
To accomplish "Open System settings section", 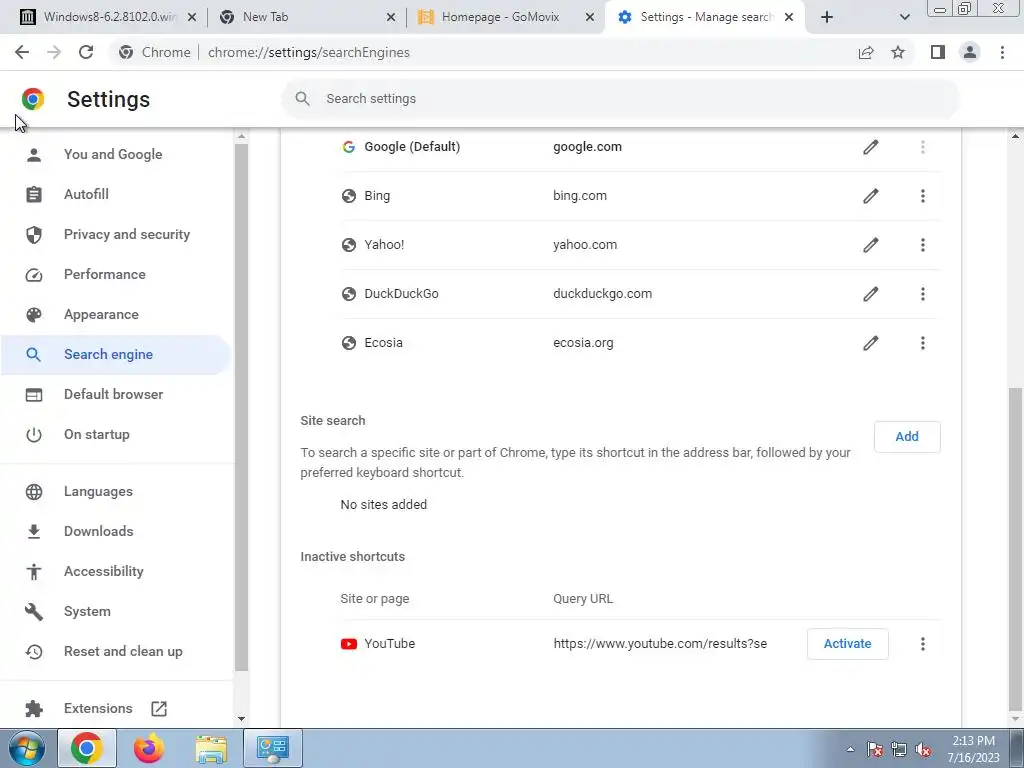I will 116,612.
